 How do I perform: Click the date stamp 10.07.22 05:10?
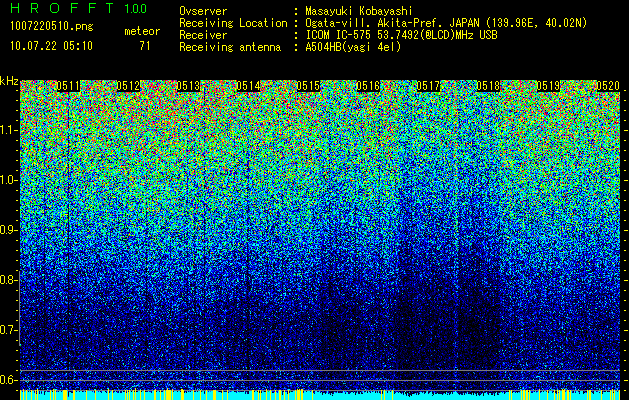point(51,46)
